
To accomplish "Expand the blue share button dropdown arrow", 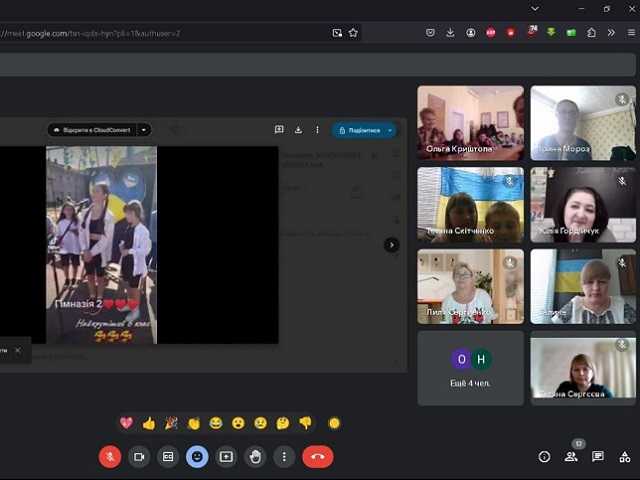I will pyautogui.click(x=390, y=130).
